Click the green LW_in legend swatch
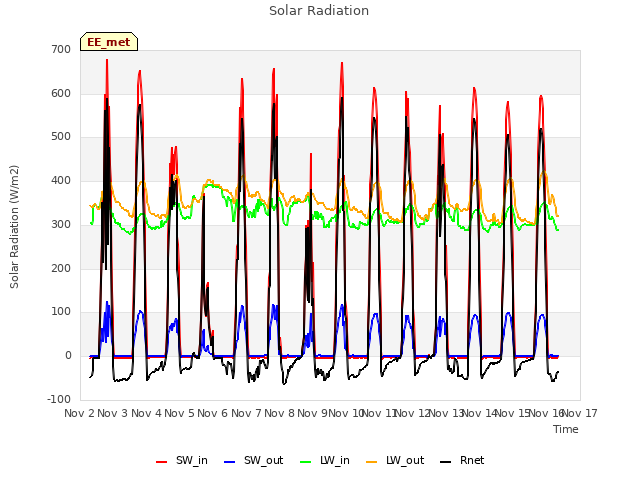This screenshot has width=640, height=480. (x=306, y=462)
